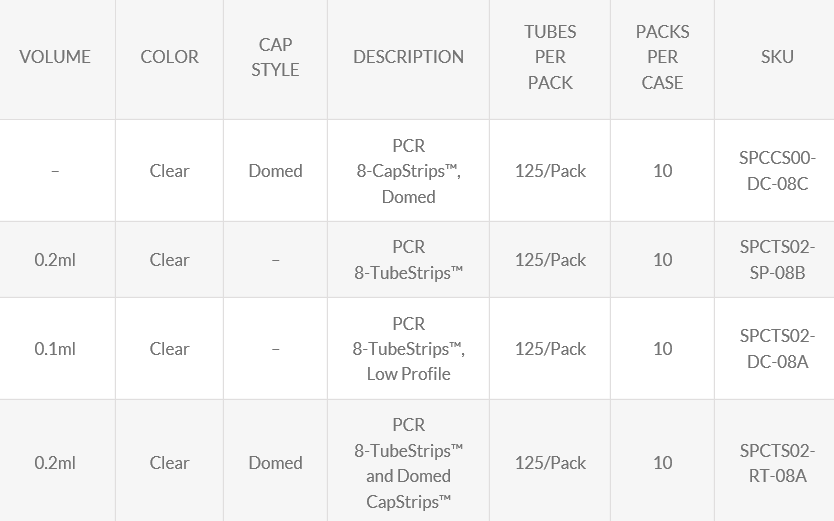Click the CAP STYLE column header

[x=275, y=57]
